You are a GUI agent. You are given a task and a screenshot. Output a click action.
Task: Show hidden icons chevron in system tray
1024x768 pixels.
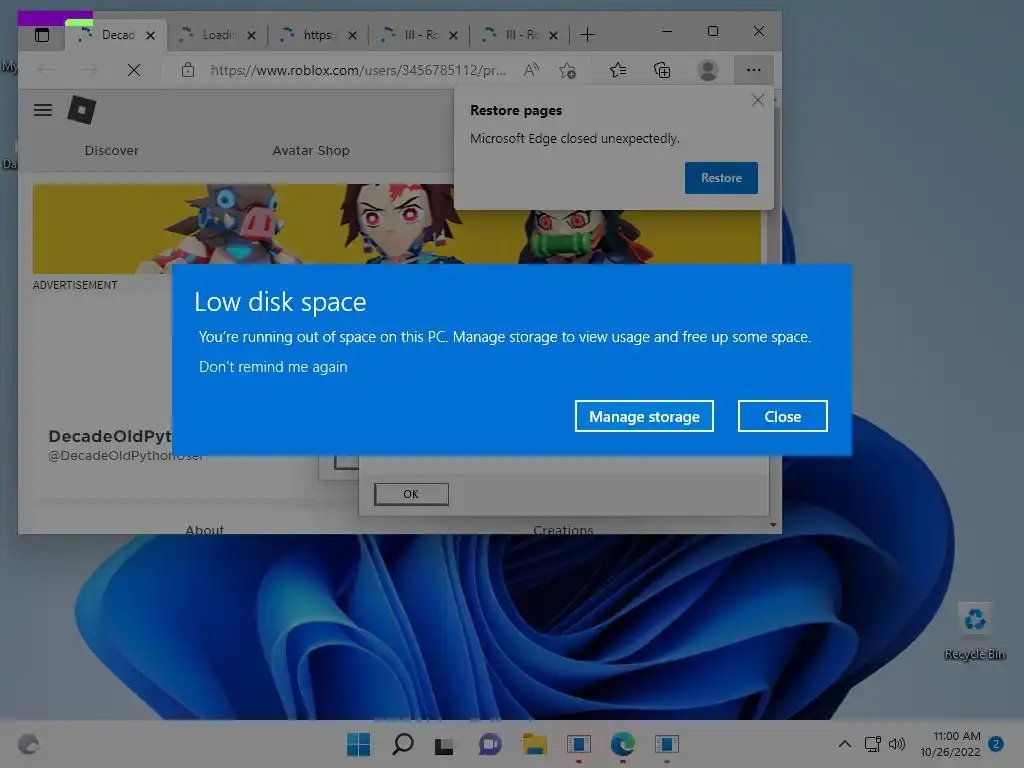844,744
